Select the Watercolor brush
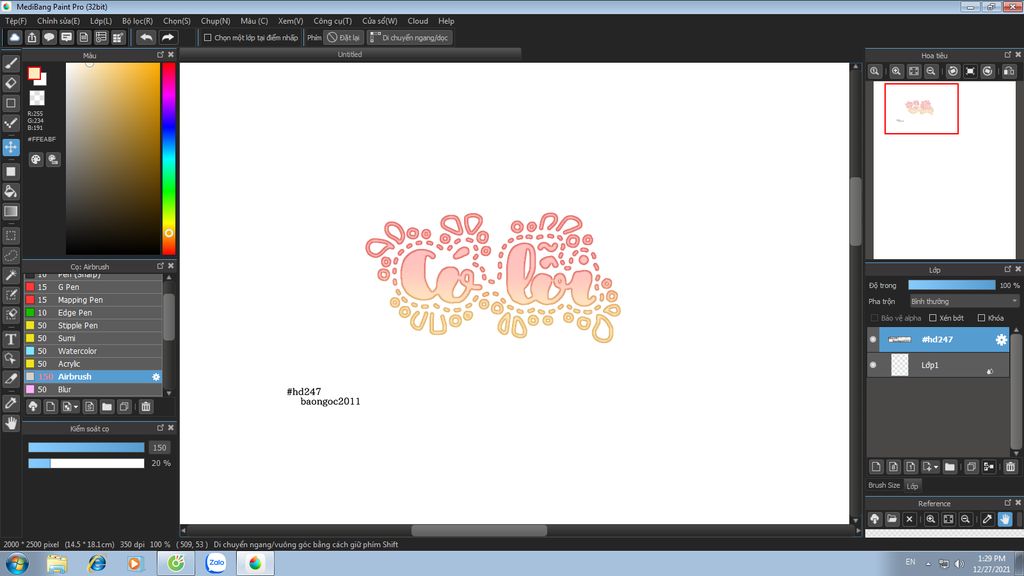Screen dimensions: 1024x576 93,351
